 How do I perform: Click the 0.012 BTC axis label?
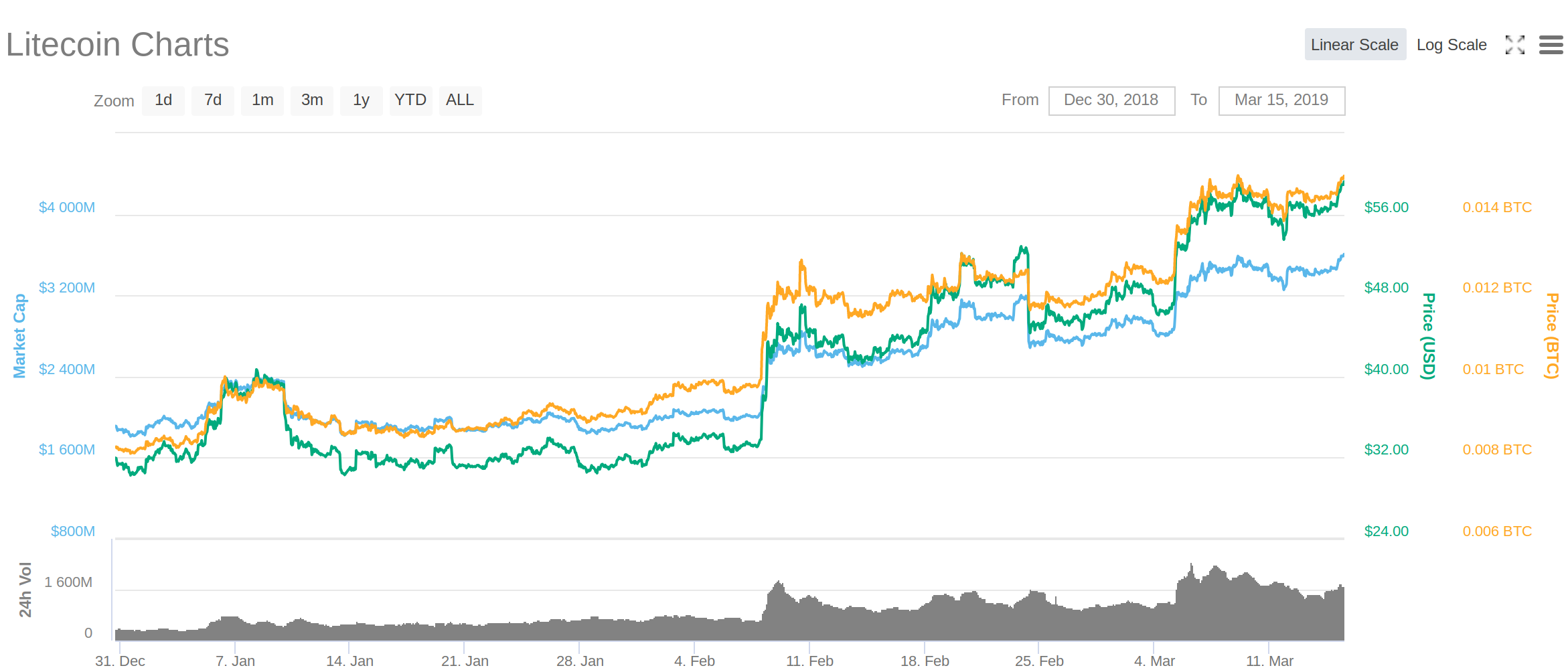(1497, 288)
